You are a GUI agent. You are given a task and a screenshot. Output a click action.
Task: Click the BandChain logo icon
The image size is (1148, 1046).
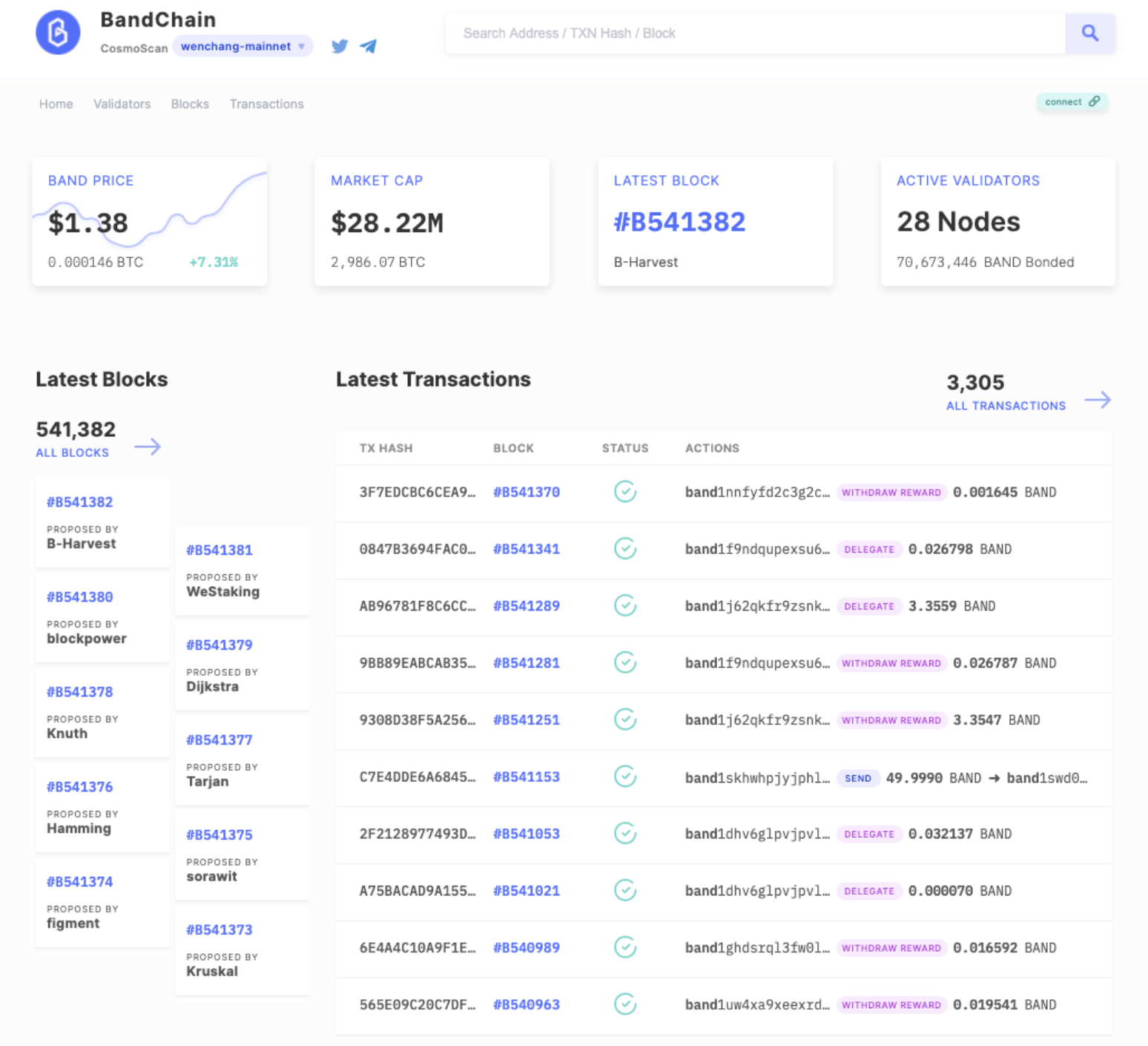58,33
